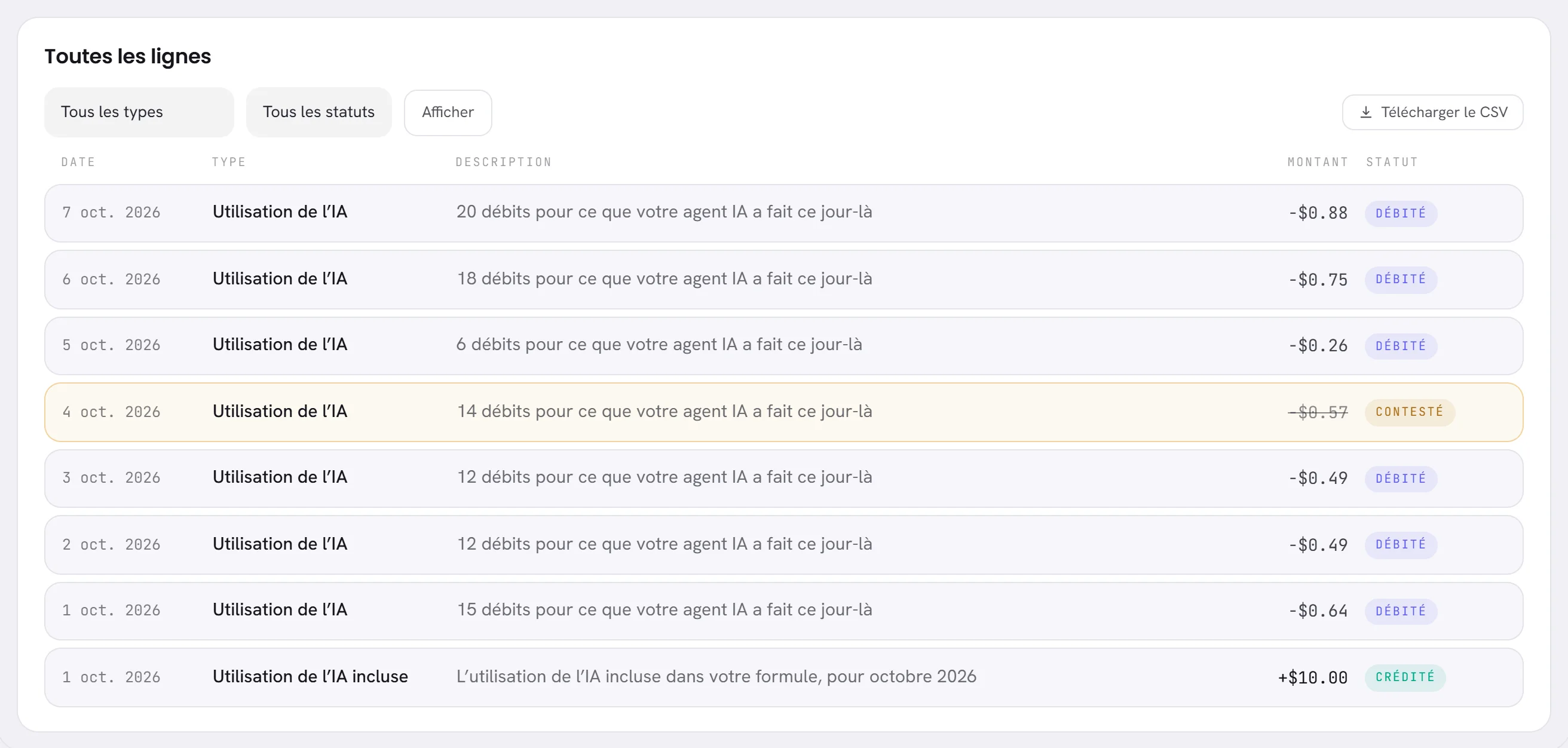
Task: Select the date 5 oct. 2026
Action: [111, 345]
